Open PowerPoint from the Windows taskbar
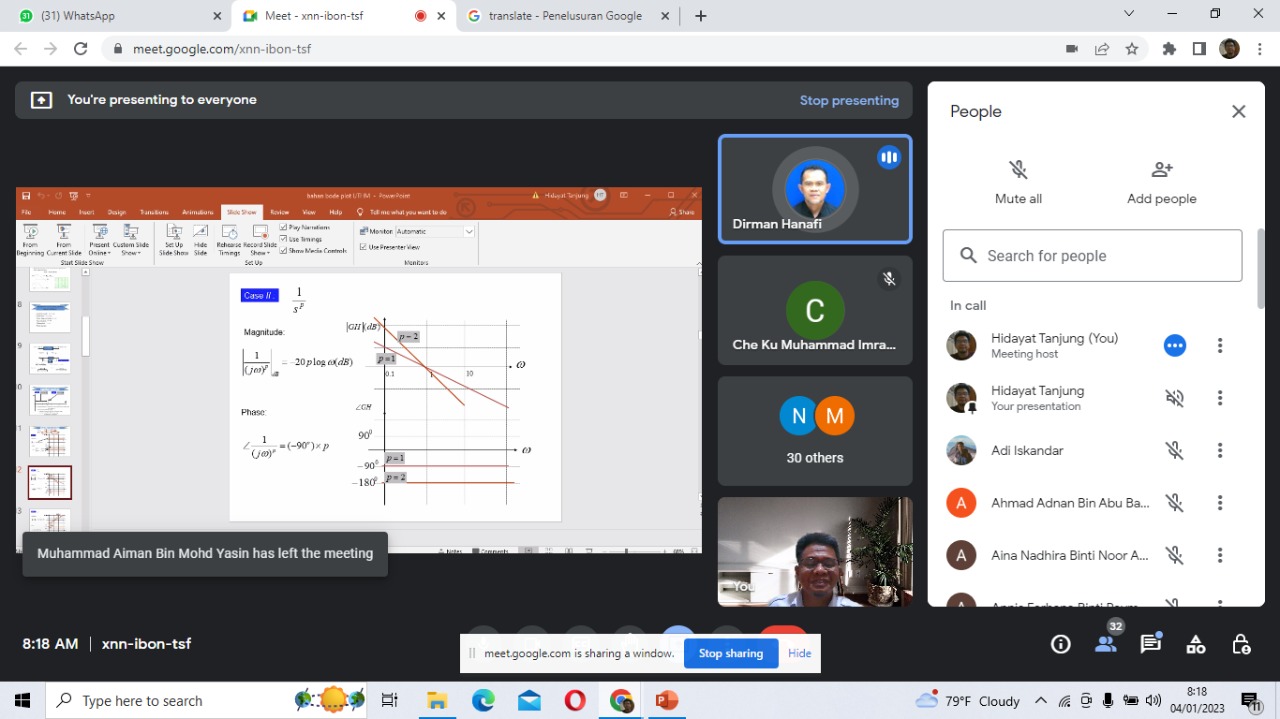Viewport: 1280px width, 719px height. [x=666, y=700]
